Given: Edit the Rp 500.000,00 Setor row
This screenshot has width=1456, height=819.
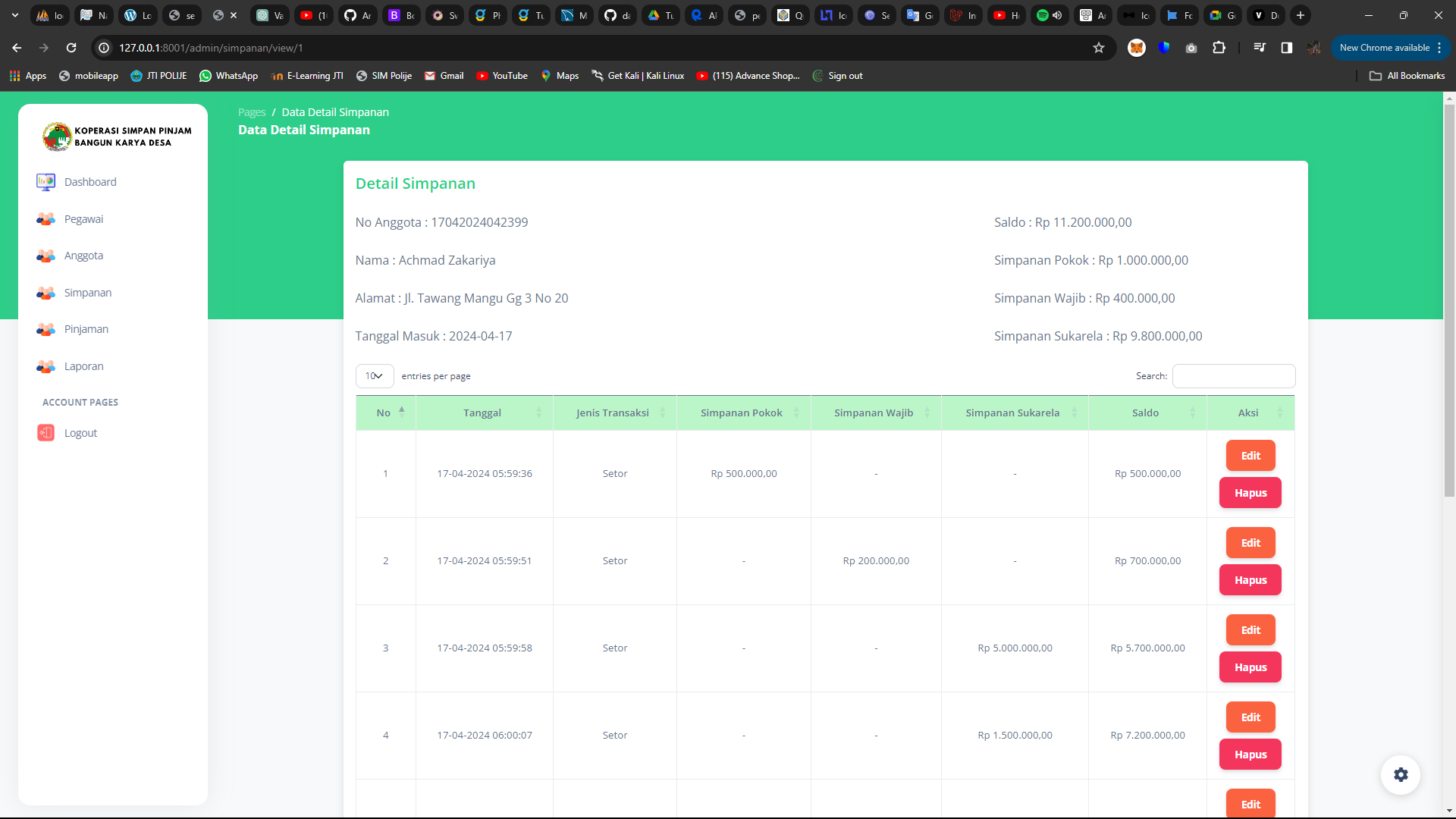Looking at the screenshot, I should [x=1250, y=456].
